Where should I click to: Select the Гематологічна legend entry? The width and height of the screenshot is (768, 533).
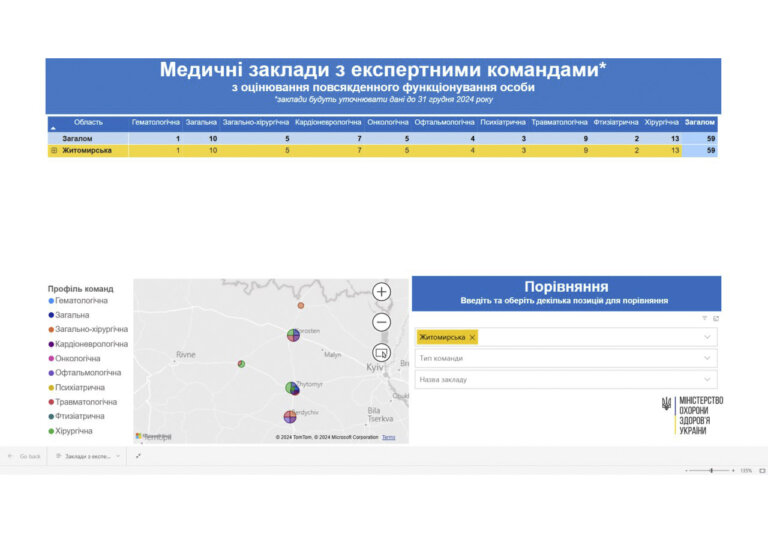(78, 300)
